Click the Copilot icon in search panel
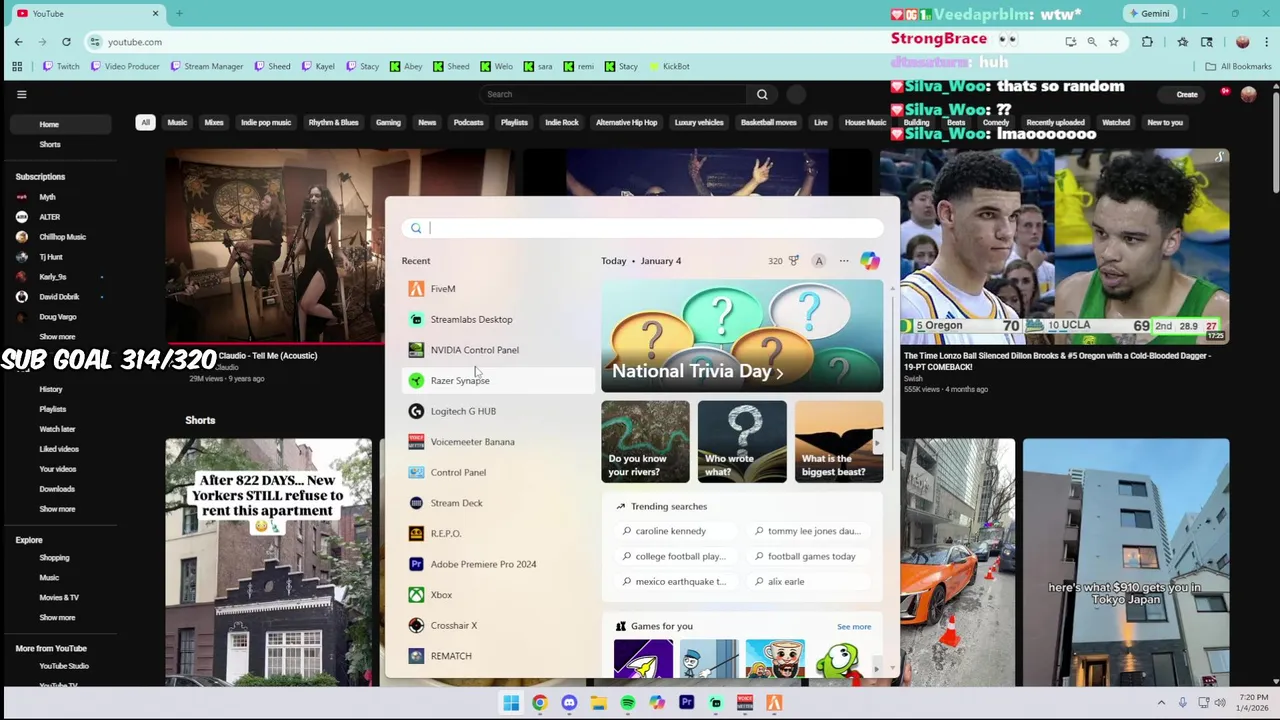 pyautogui.click(x=870, y=261)
